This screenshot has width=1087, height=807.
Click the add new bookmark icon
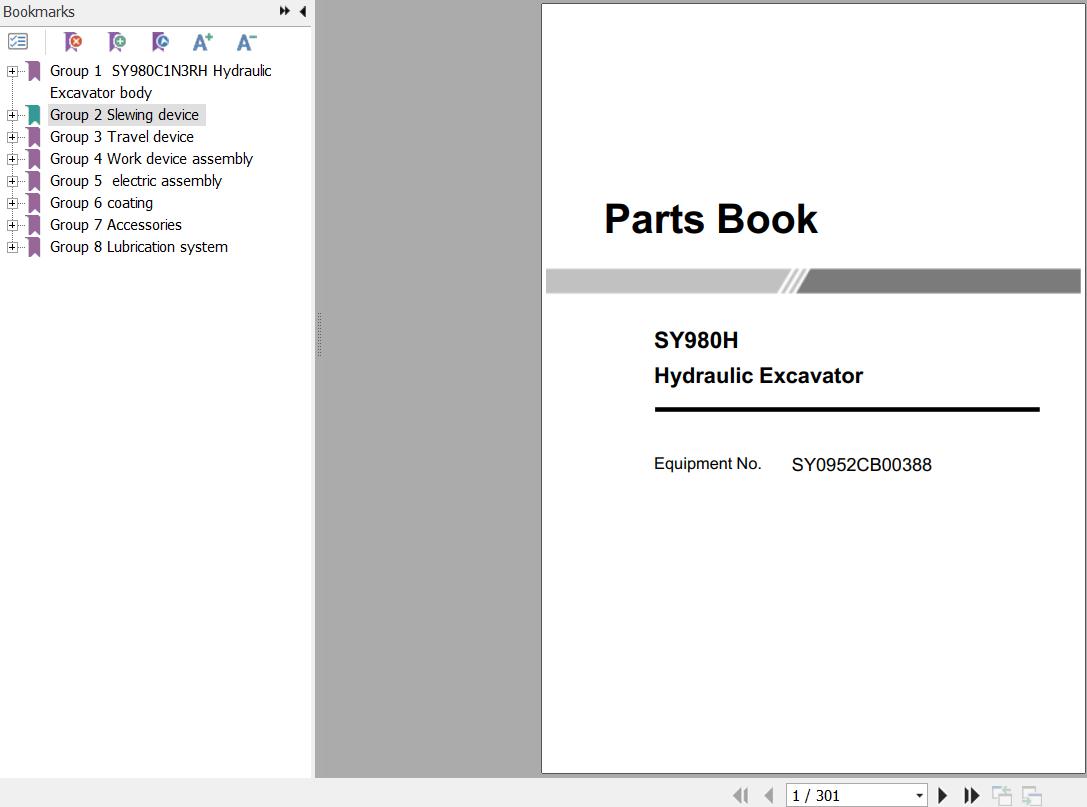point(117,42)
